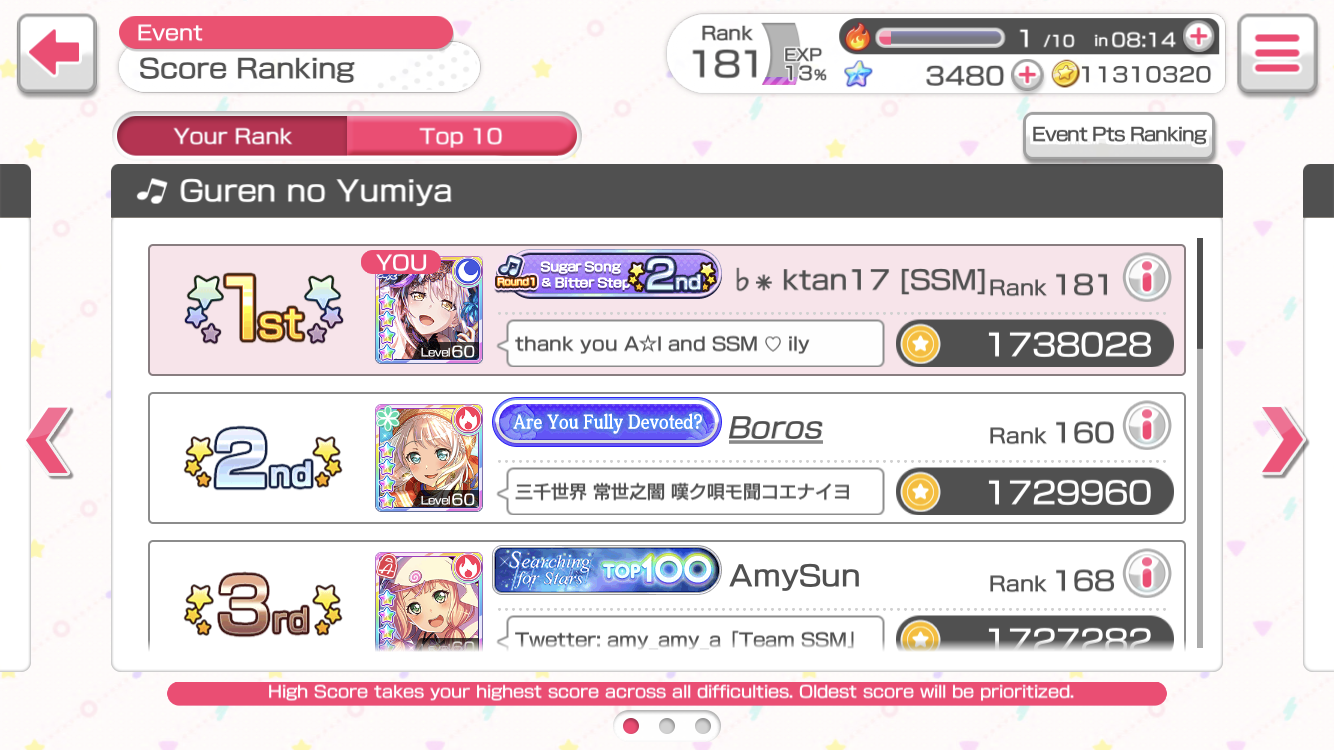Select the Your Rank tab
This screenshot has width=1334, height=750.
click(x=232, y=136)
